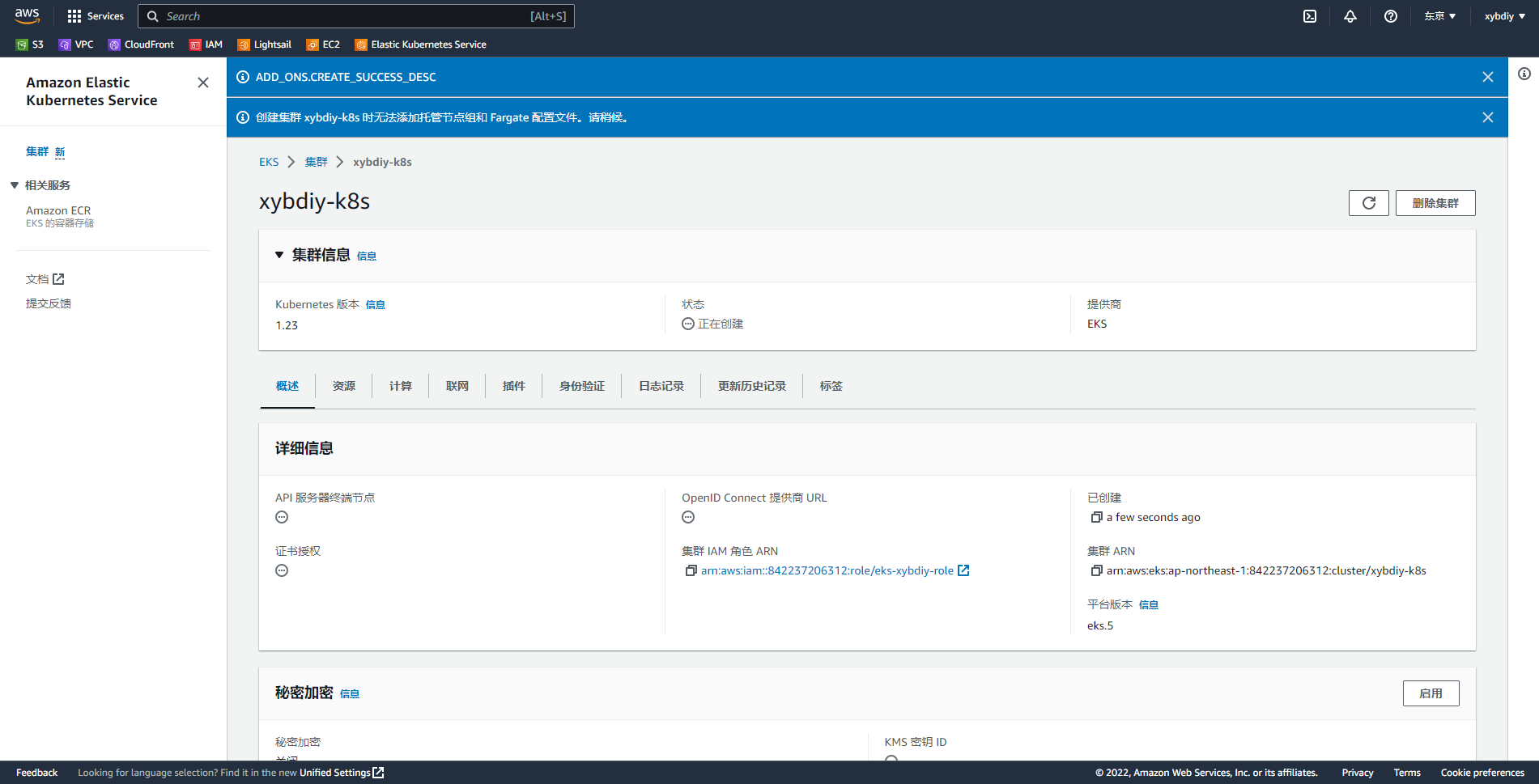Switch to the 身份验证 tab
Viewport: 1539px width, 784px height.
[582, 386]
